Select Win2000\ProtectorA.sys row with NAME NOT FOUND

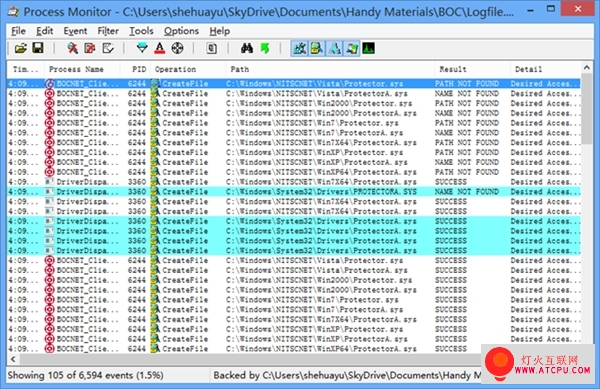(294, 113)
